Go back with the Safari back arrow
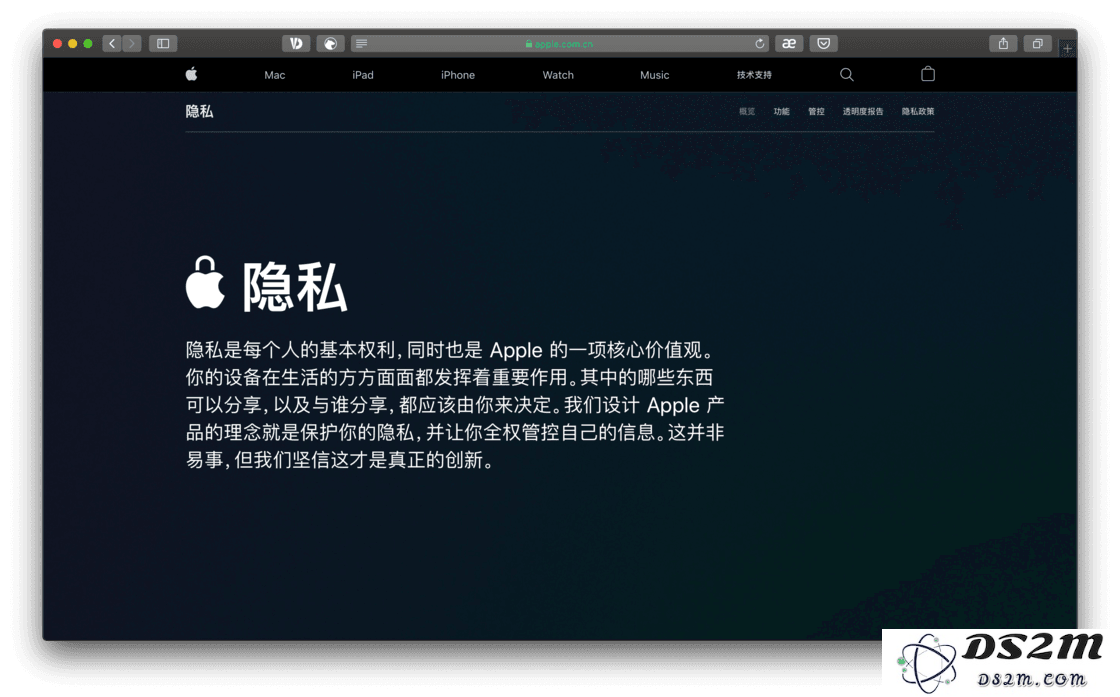The image size is (1120, 697). pyautogui.click(x=111, y=44)
